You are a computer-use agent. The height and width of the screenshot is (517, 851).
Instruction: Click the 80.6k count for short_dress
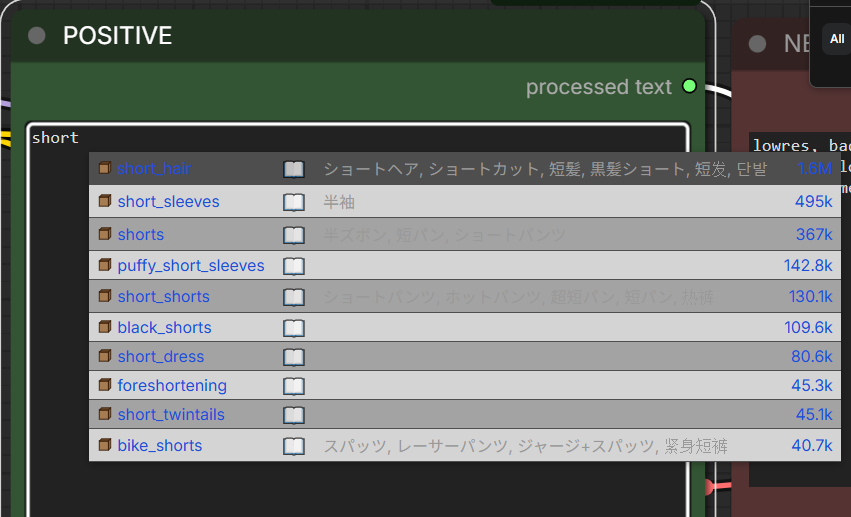click(x=811, y=356)
